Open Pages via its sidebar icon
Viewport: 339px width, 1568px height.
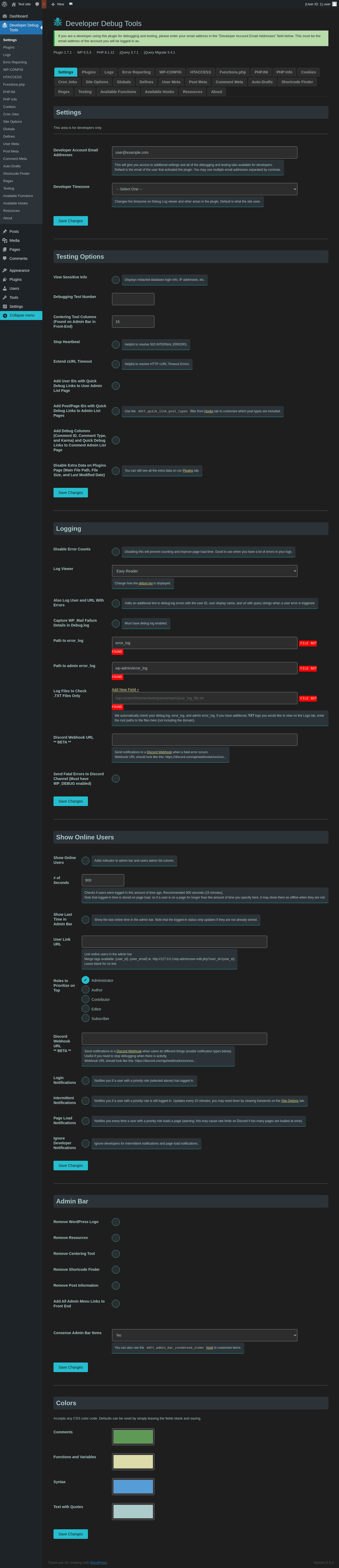click(5, 249)
